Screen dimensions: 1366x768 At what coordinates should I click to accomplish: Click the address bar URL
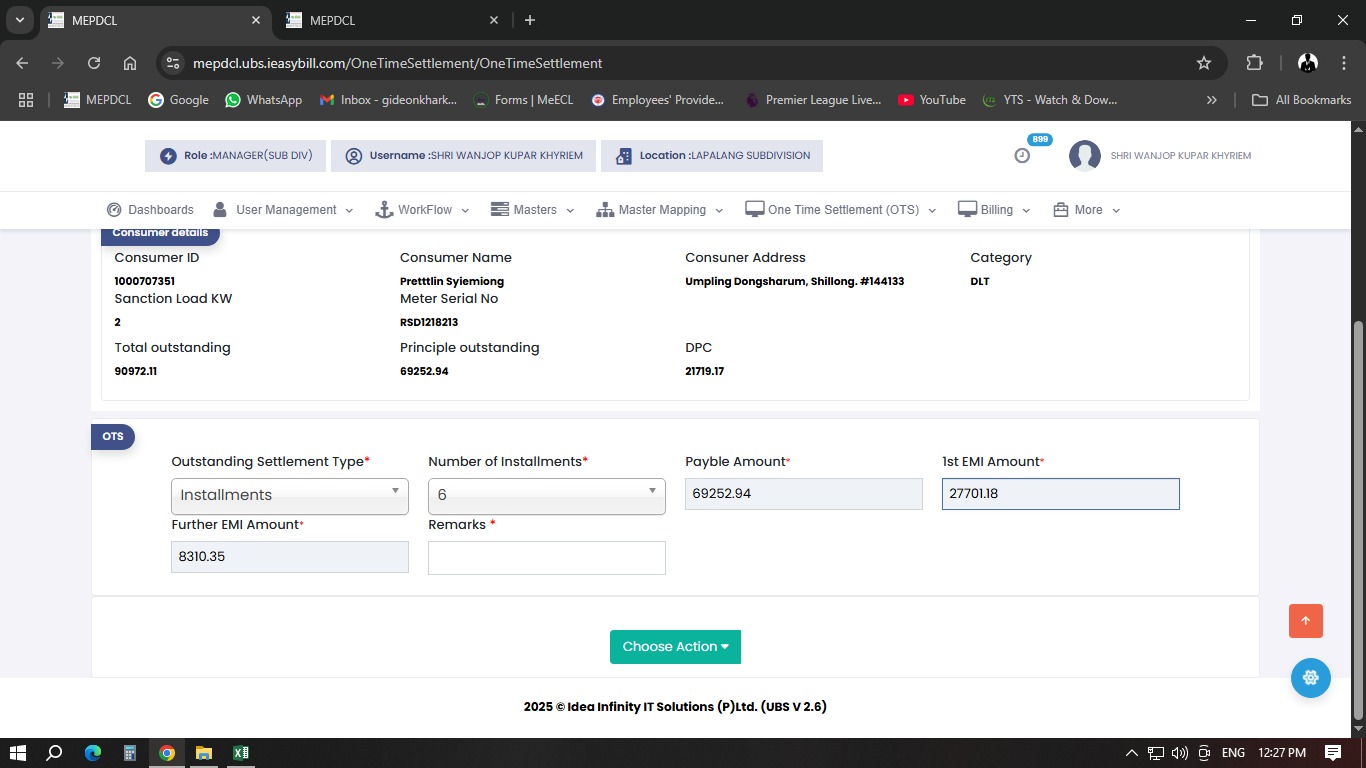[397, 63]
